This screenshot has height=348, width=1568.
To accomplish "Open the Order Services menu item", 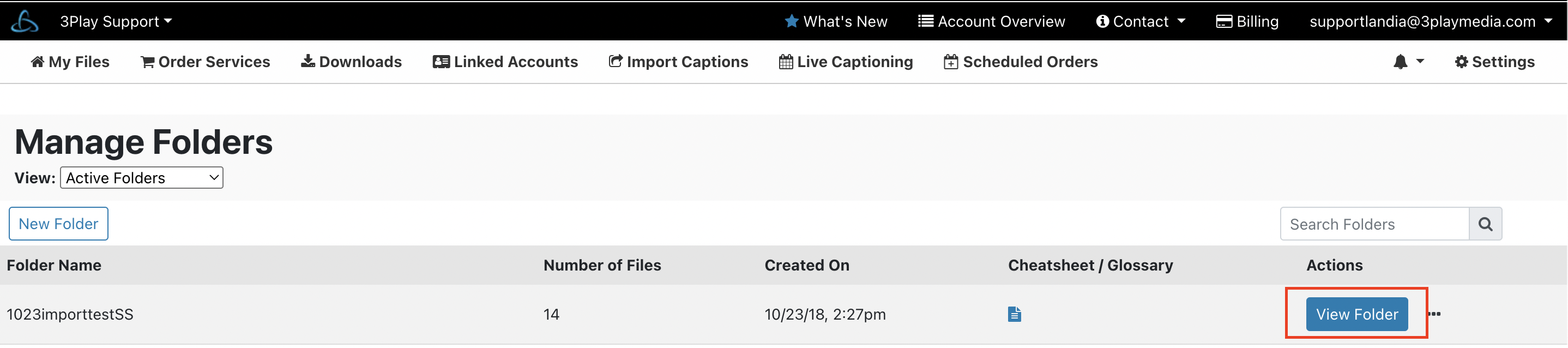I will (x=205, y=62).
